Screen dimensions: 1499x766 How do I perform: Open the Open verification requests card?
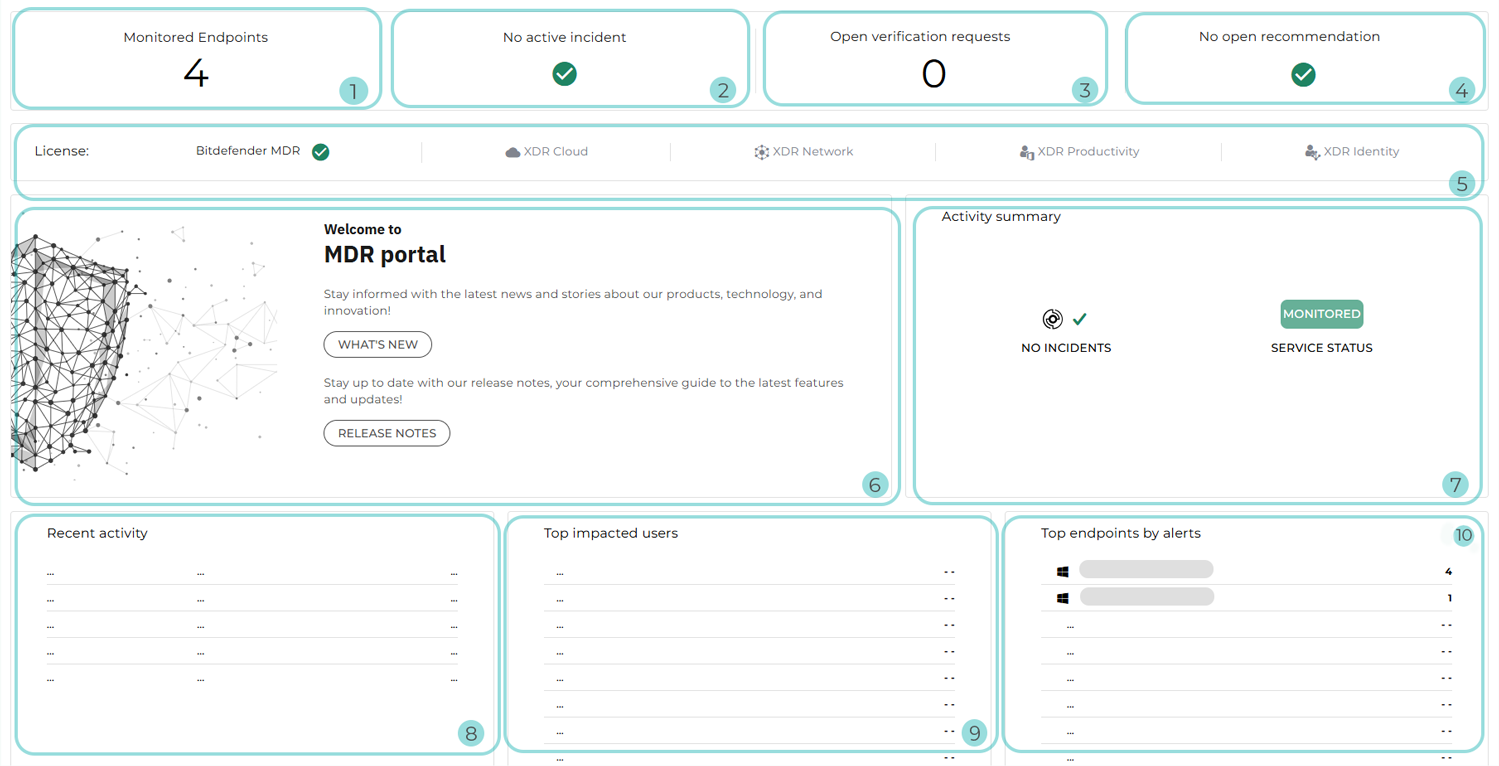(x=933, y=60)
